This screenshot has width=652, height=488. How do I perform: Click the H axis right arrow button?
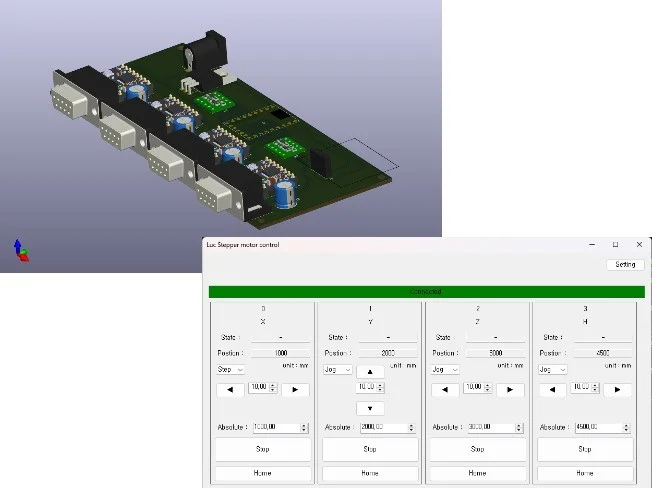pos(617,389)
